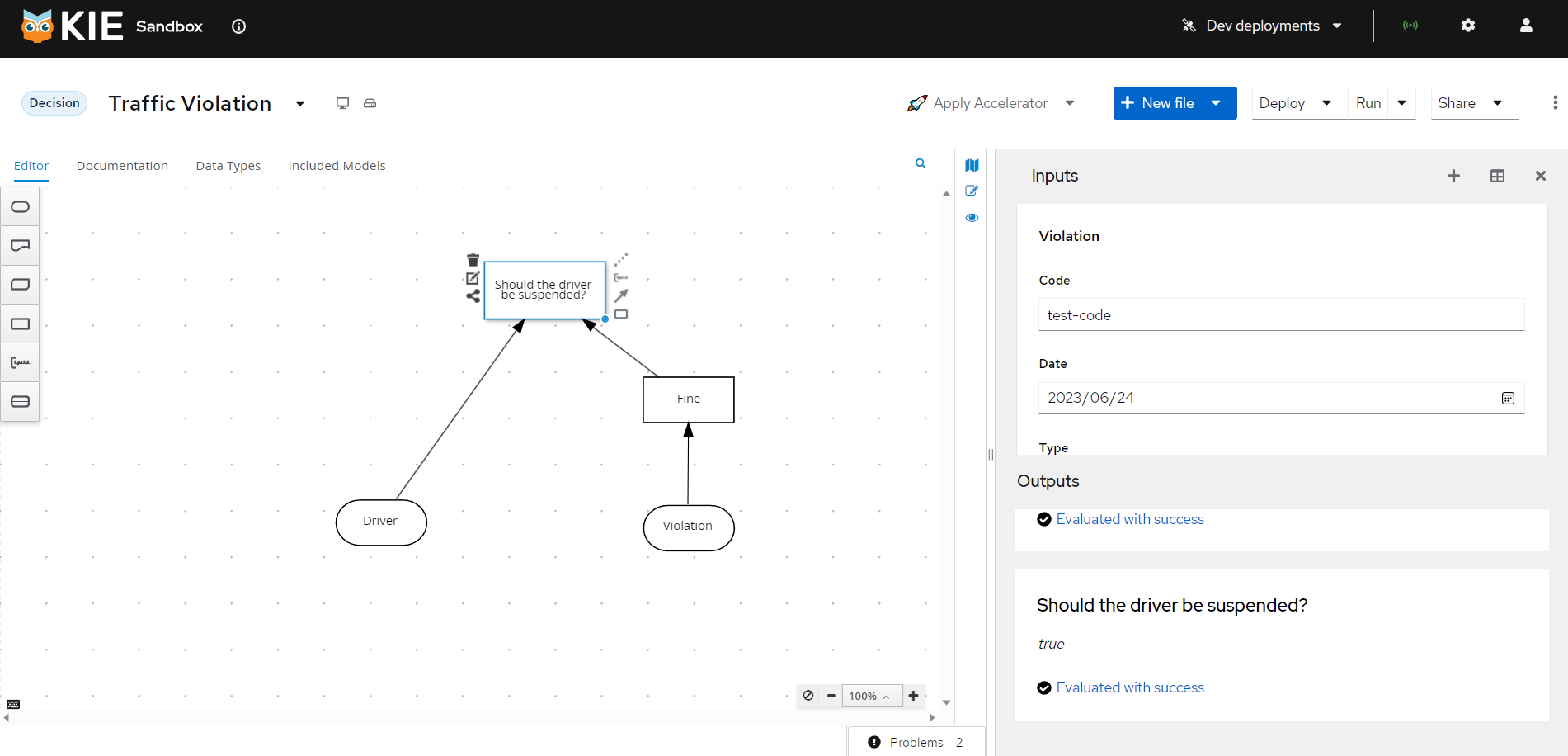Create association from selected node
The height and width of the screenshot is (756, 1568).
(621, 260)
